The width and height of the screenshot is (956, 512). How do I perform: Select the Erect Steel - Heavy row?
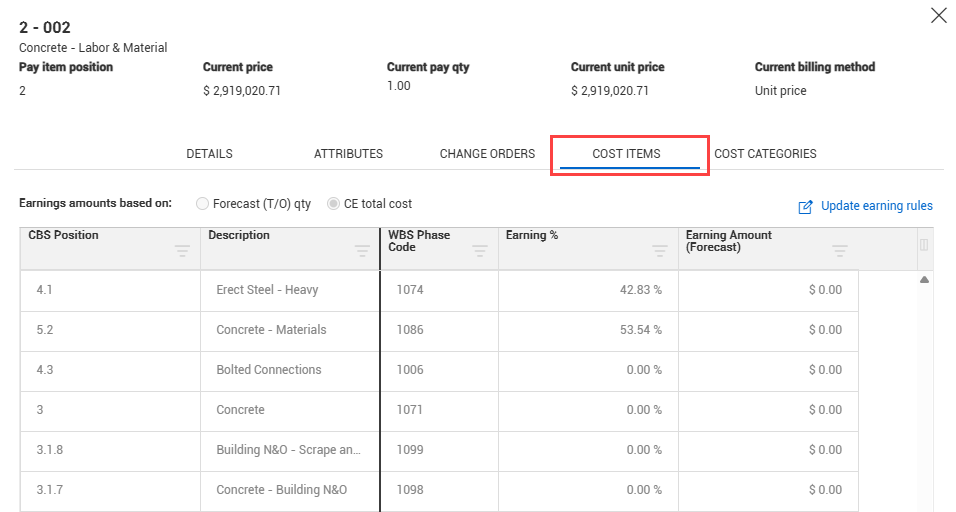click(x=439, y=290)
